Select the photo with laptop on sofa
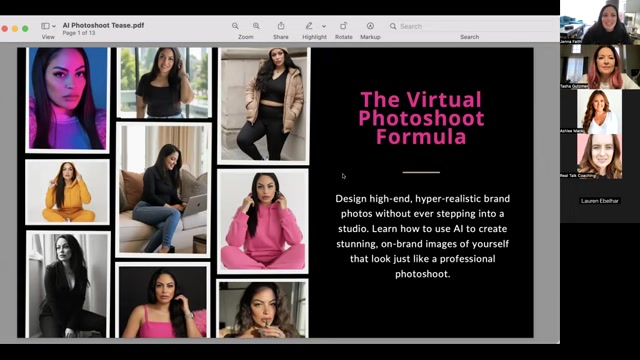 click(163, 190)
